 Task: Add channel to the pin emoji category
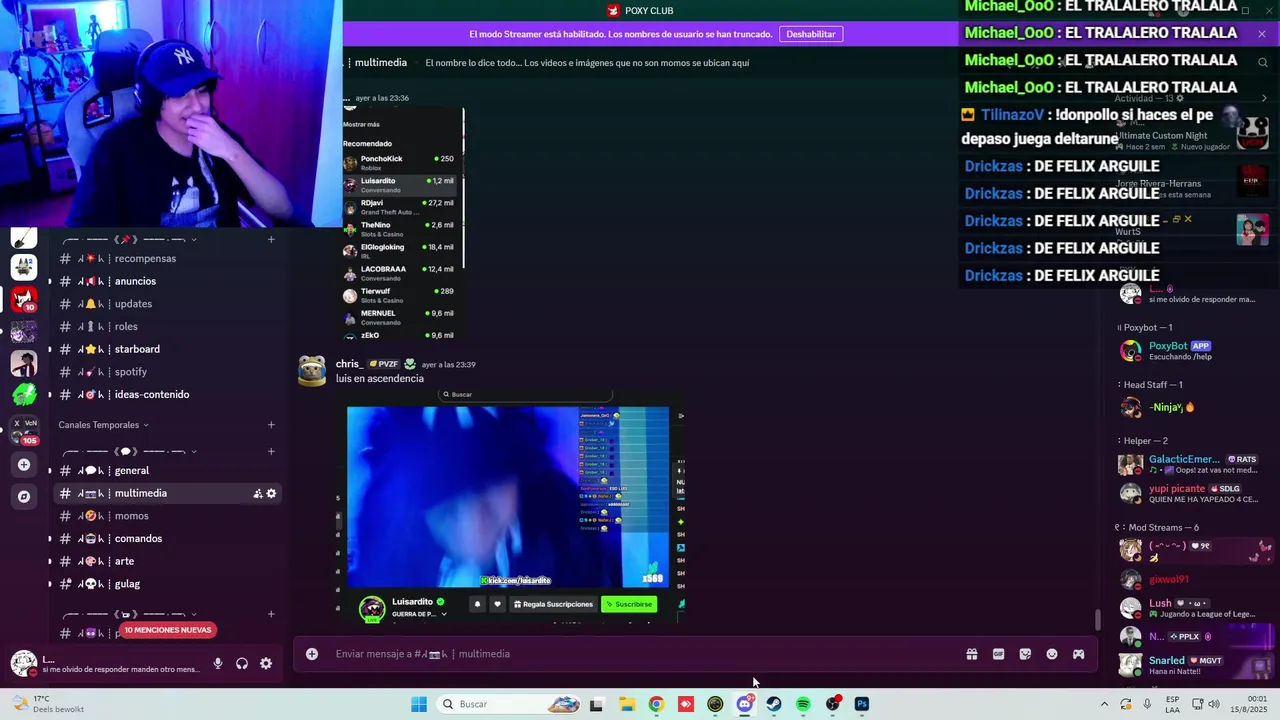[x=271, y=240]
